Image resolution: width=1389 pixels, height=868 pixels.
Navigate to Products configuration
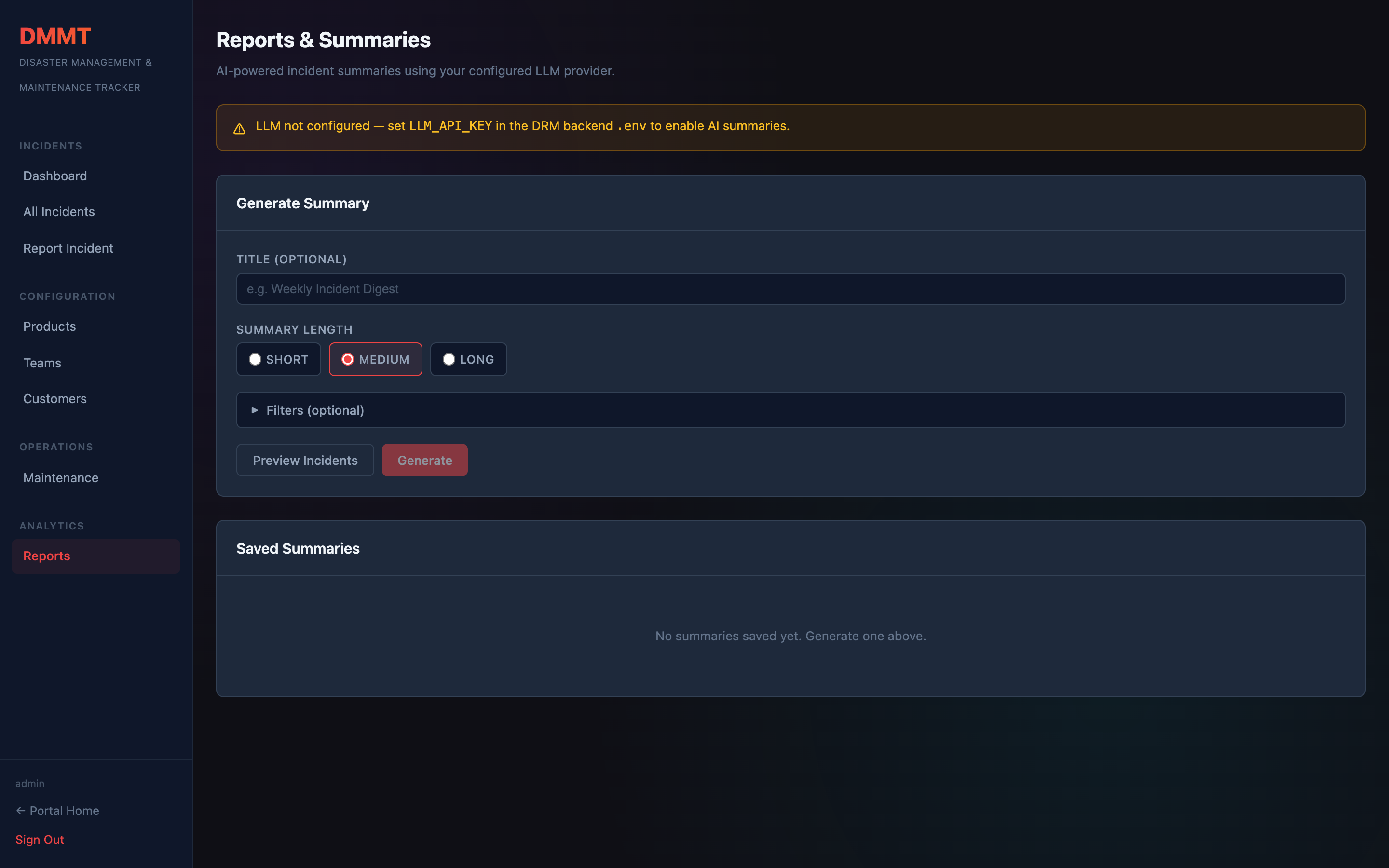(49, 326)
